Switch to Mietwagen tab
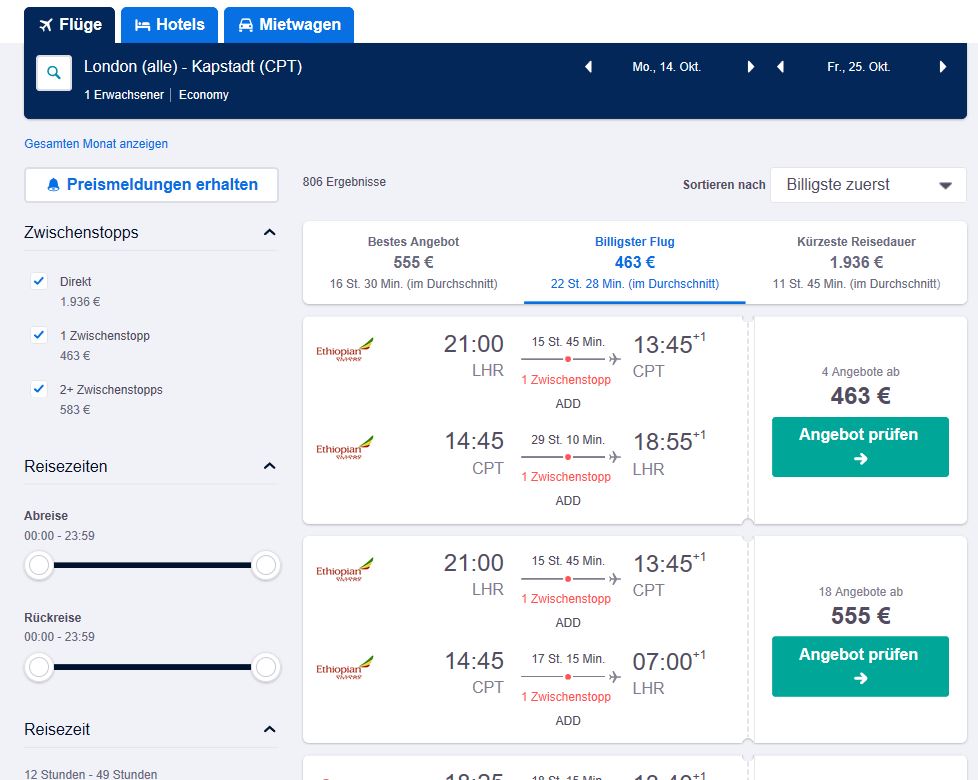The height and width of the screenshot is (780, 978). pyautogui.click(x=289, y=25)
